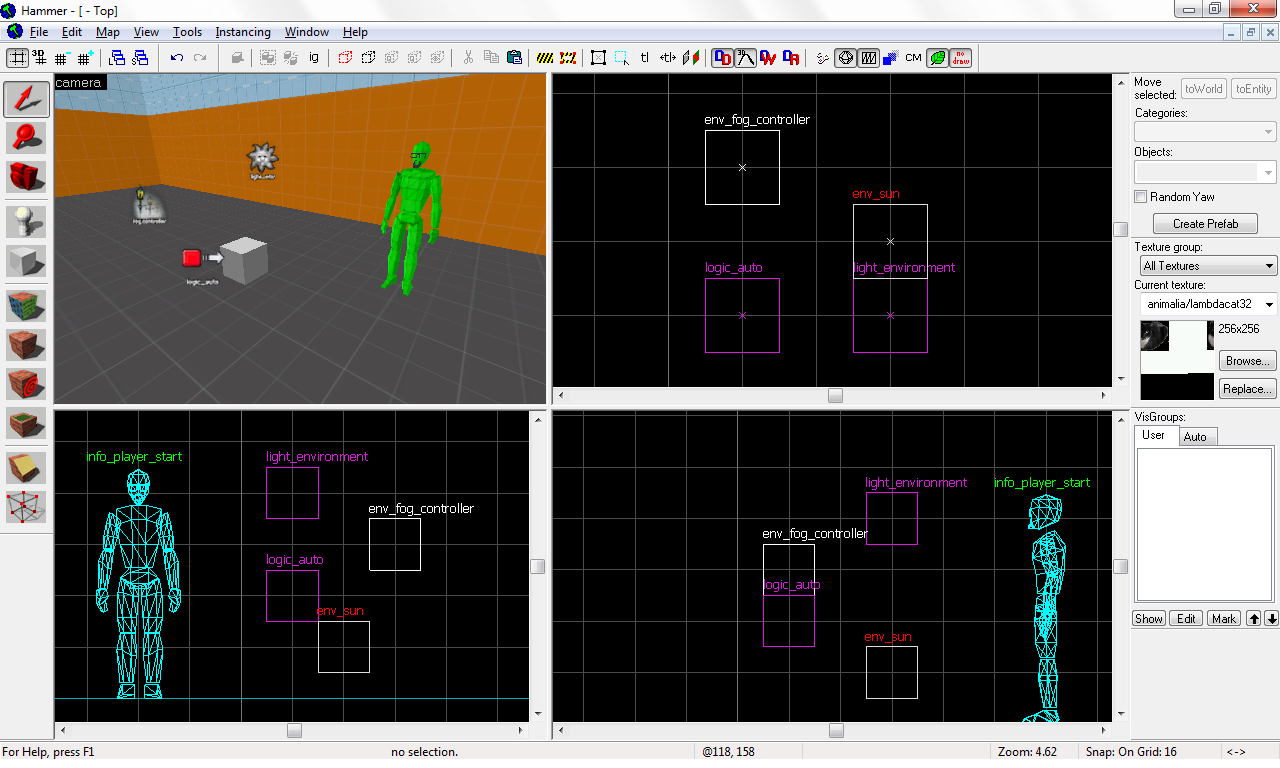The height and width of the screenshot is (768, 1280).
Task: Select the Apply Overlays tool
Action: click(x=26, y=425)
